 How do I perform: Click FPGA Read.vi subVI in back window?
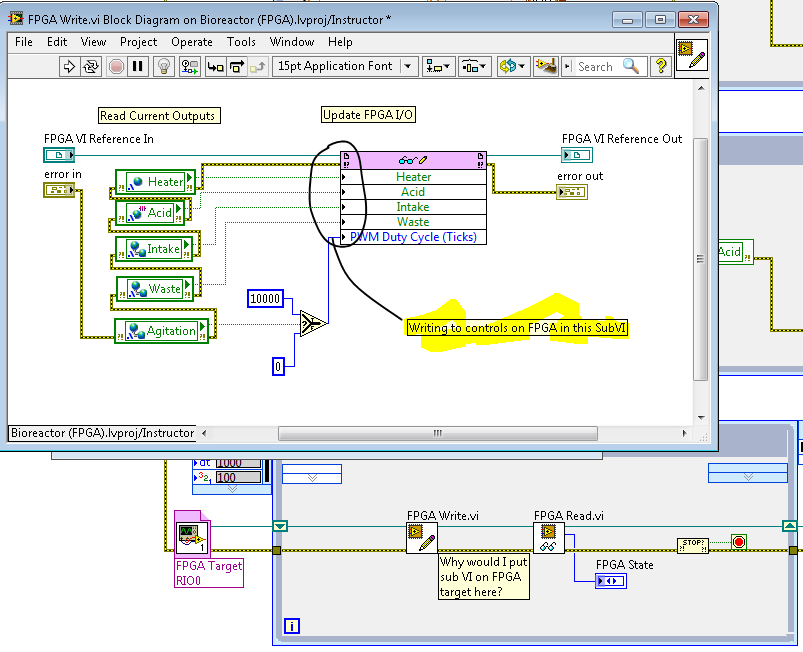coord(548,538)
